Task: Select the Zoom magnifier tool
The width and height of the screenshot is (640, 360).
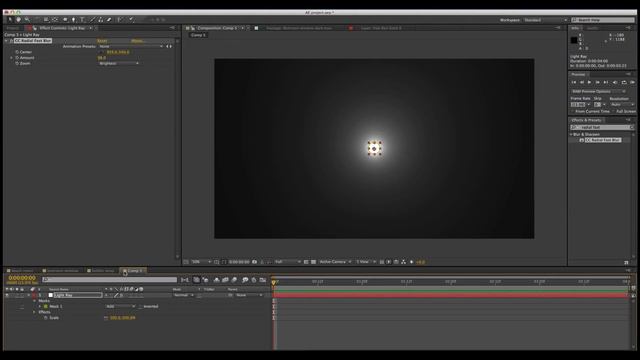Action: click(27, 20)
